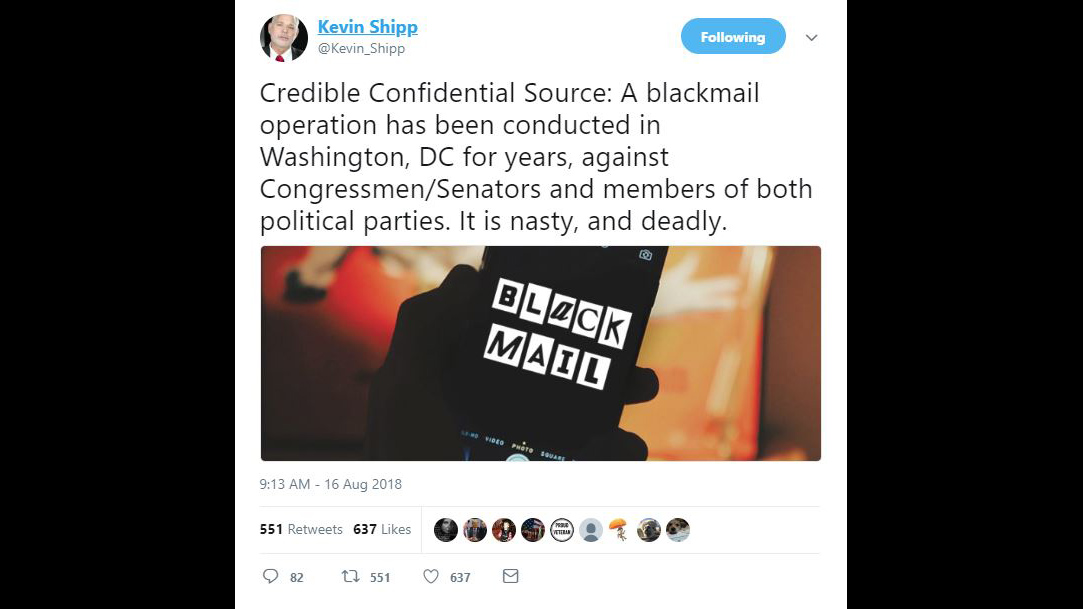Click the reply speech bubble icon
This screenshot has width=1083, height=609.
271,576
